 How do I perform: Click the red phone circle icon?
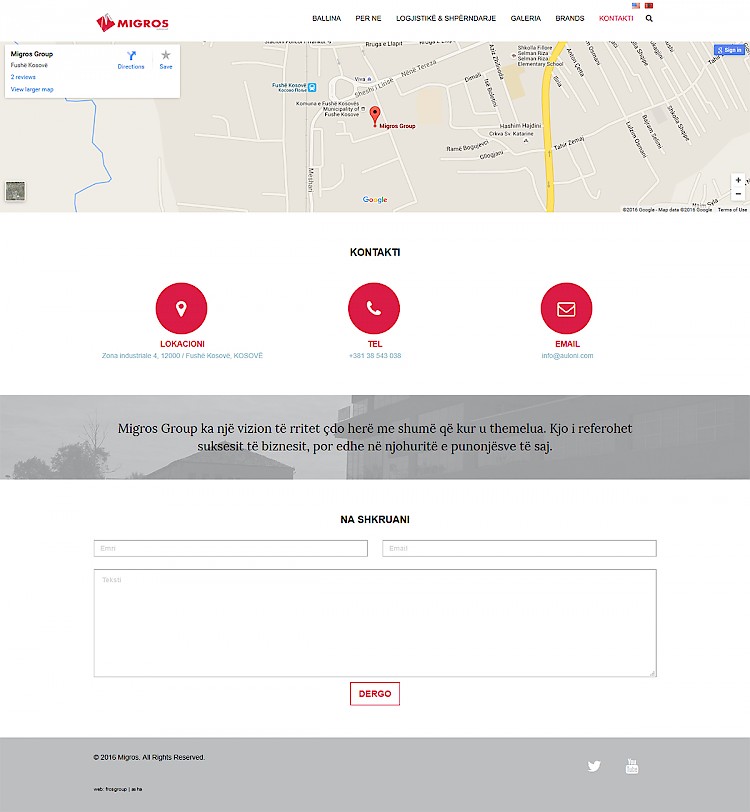(x=374, y=308)
